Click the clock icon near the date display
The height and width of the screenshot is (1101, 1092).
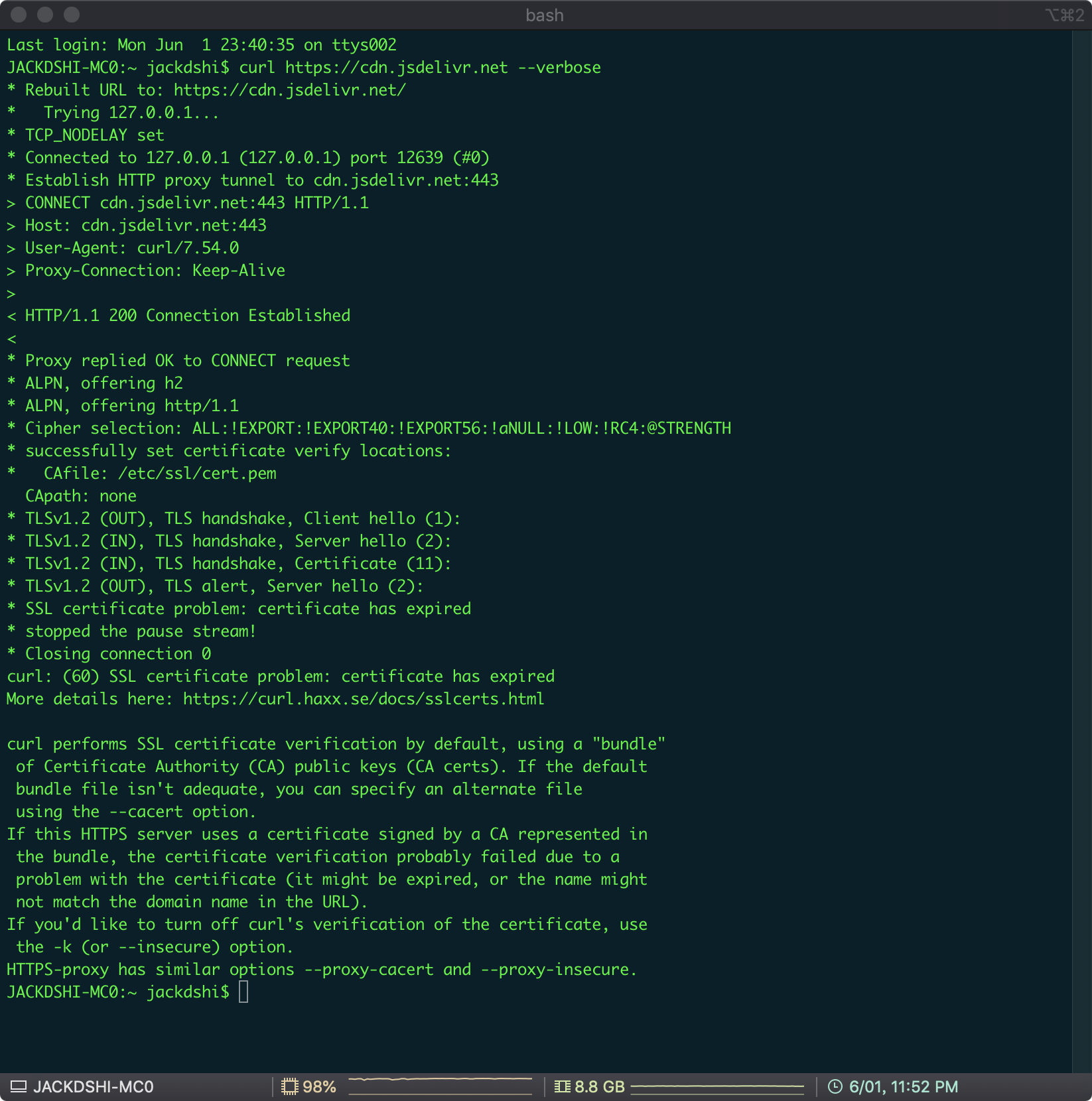pos(835,1087)
